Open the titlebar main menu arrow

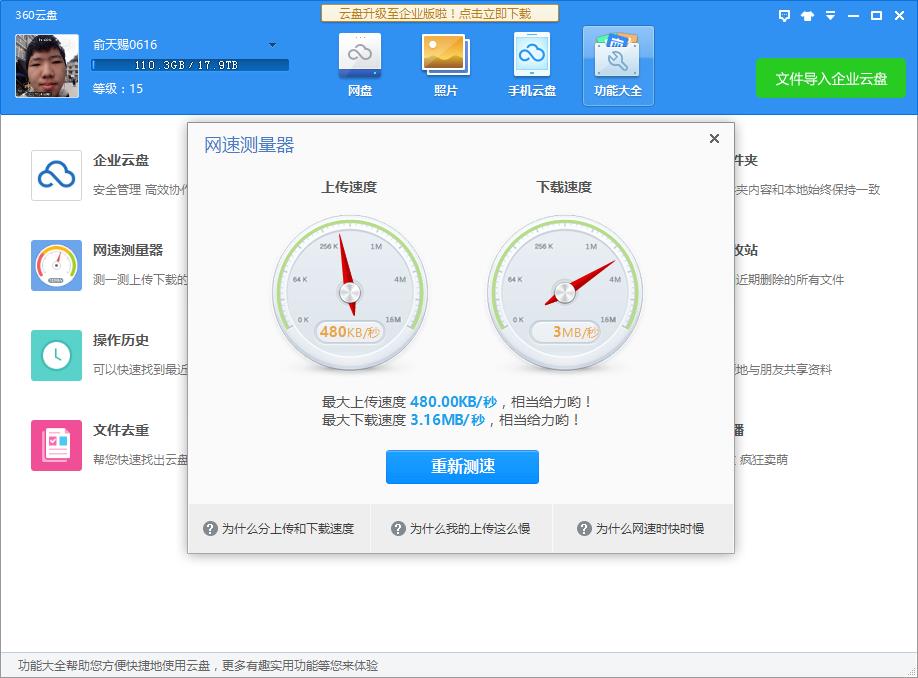(831, 16)
